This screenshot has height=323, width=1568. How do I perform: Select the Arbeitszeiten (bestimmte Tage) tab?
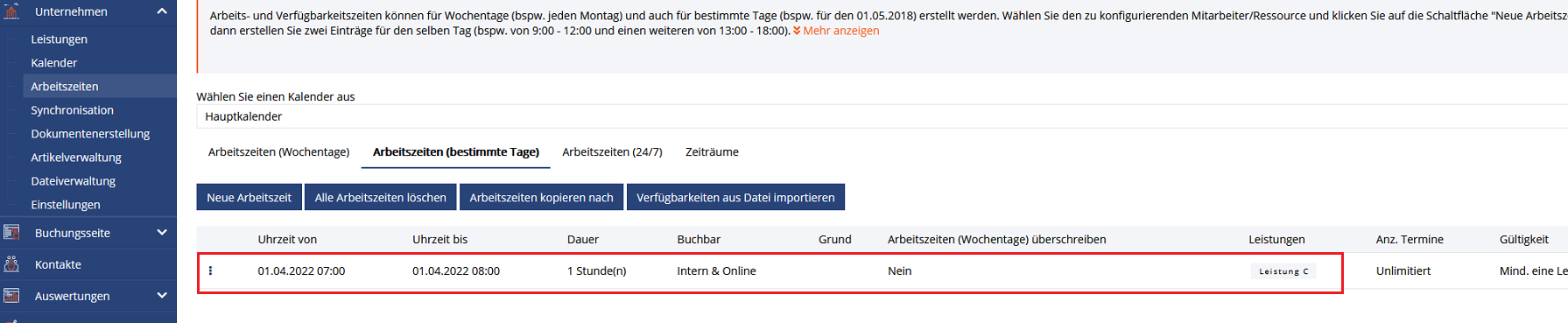pyautogui.click(x=456, y=152)
